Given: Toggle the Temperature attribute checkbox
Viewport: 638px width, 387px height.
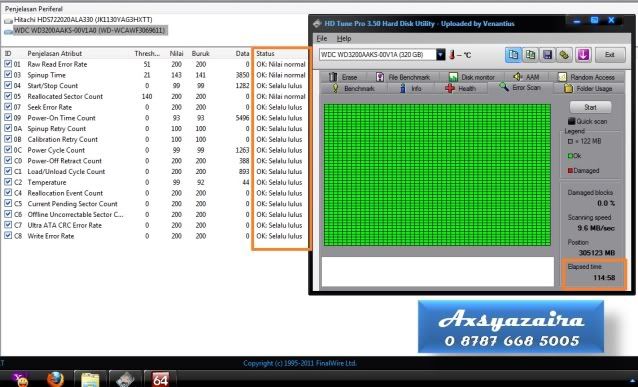Looking at the screenshot, I should tap(8, 182).
